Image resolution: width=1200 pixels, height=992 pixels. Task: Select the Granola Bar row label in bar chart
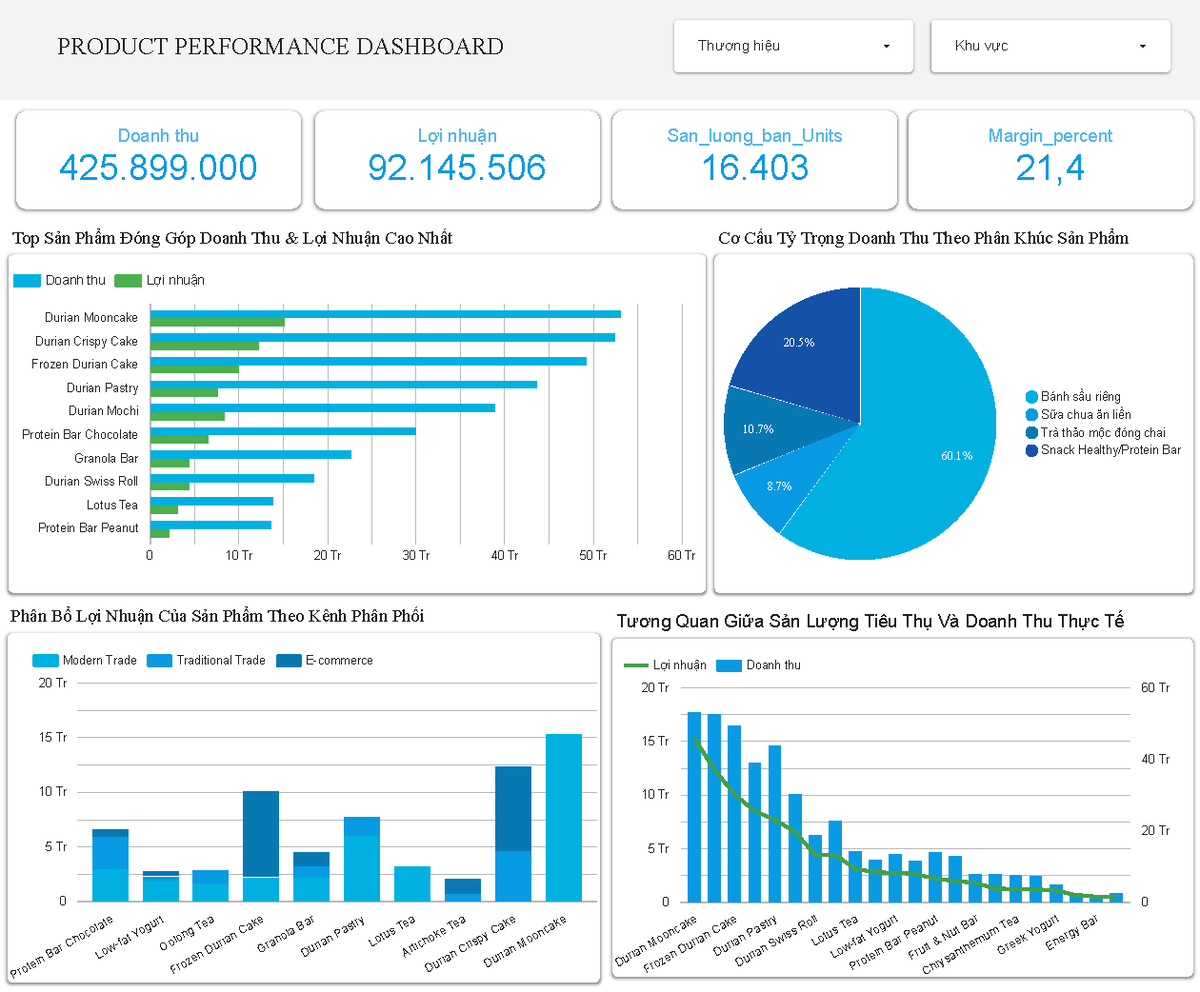(x=106, y=459)
